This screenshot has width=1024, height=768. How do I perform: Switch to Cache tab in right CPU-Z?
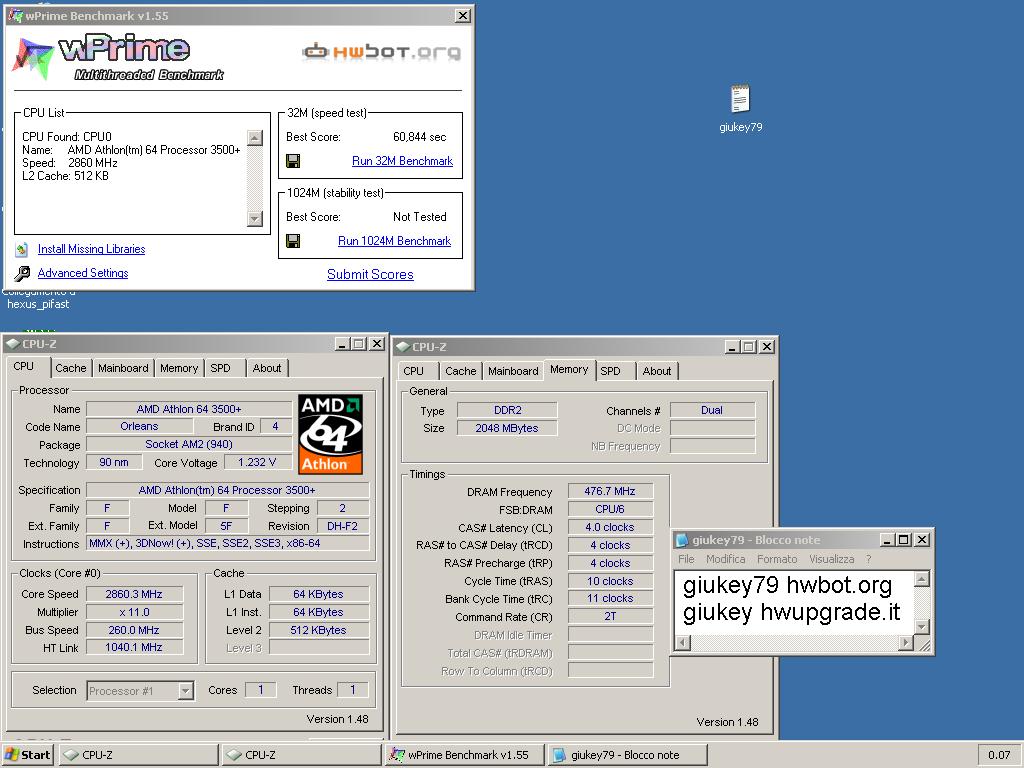[x=460, y=371]
